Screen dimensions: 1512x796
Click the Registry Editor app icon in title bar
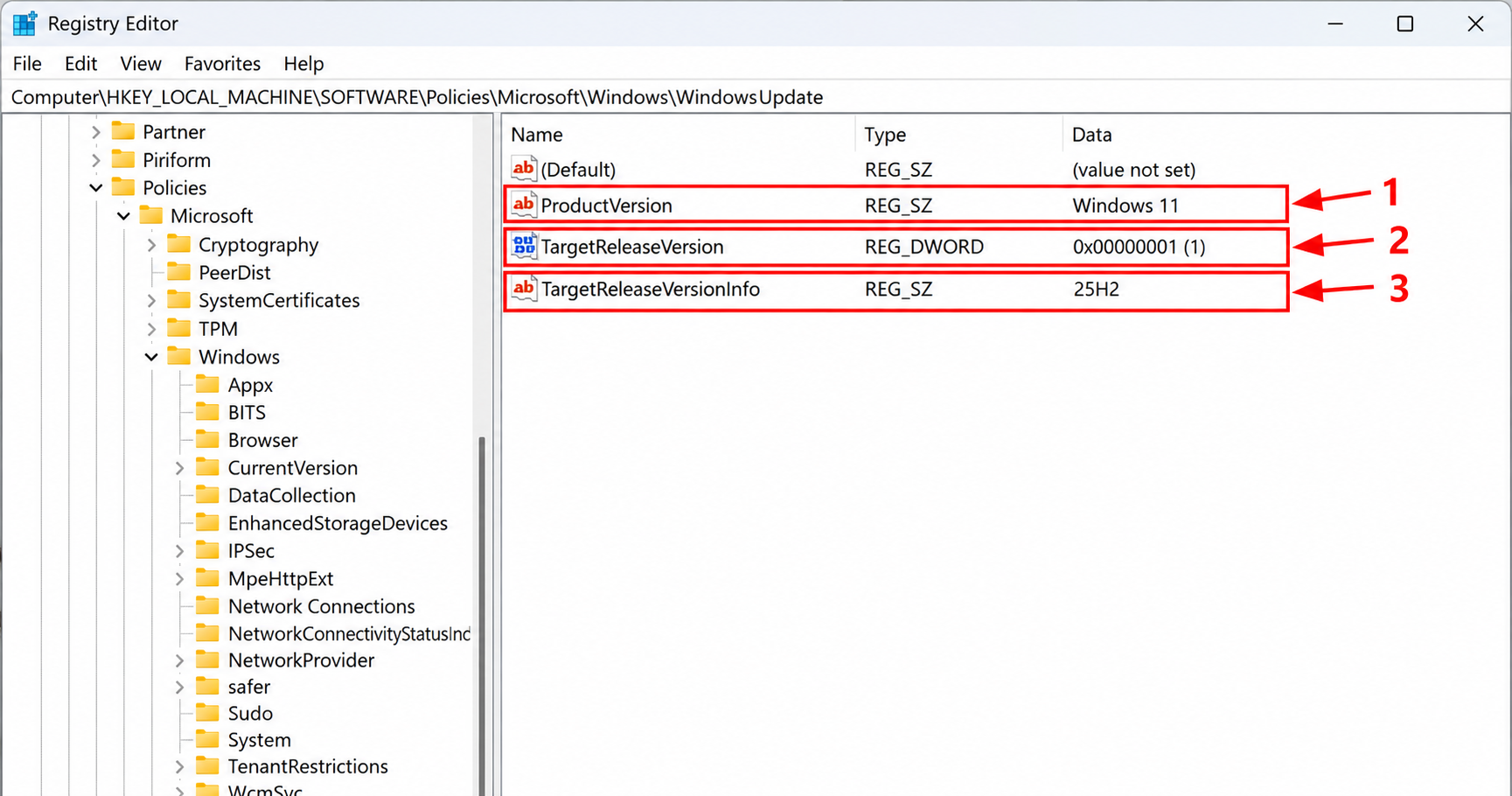click(x=24, y=24)
